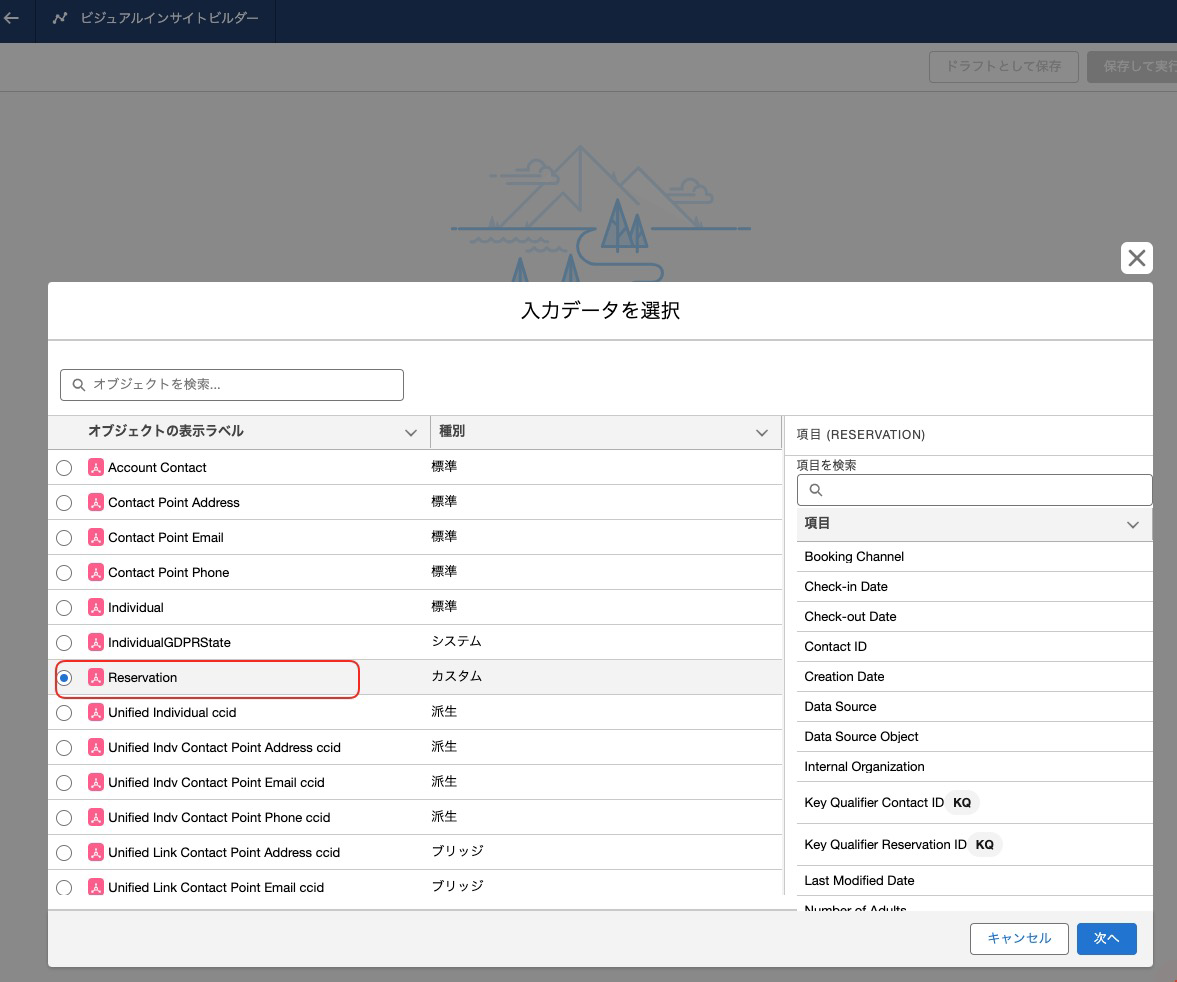Click the magnifier icon in object search
Viewport: 1177px width, 982px height.
pyautogui.click(x=78, y=384)
